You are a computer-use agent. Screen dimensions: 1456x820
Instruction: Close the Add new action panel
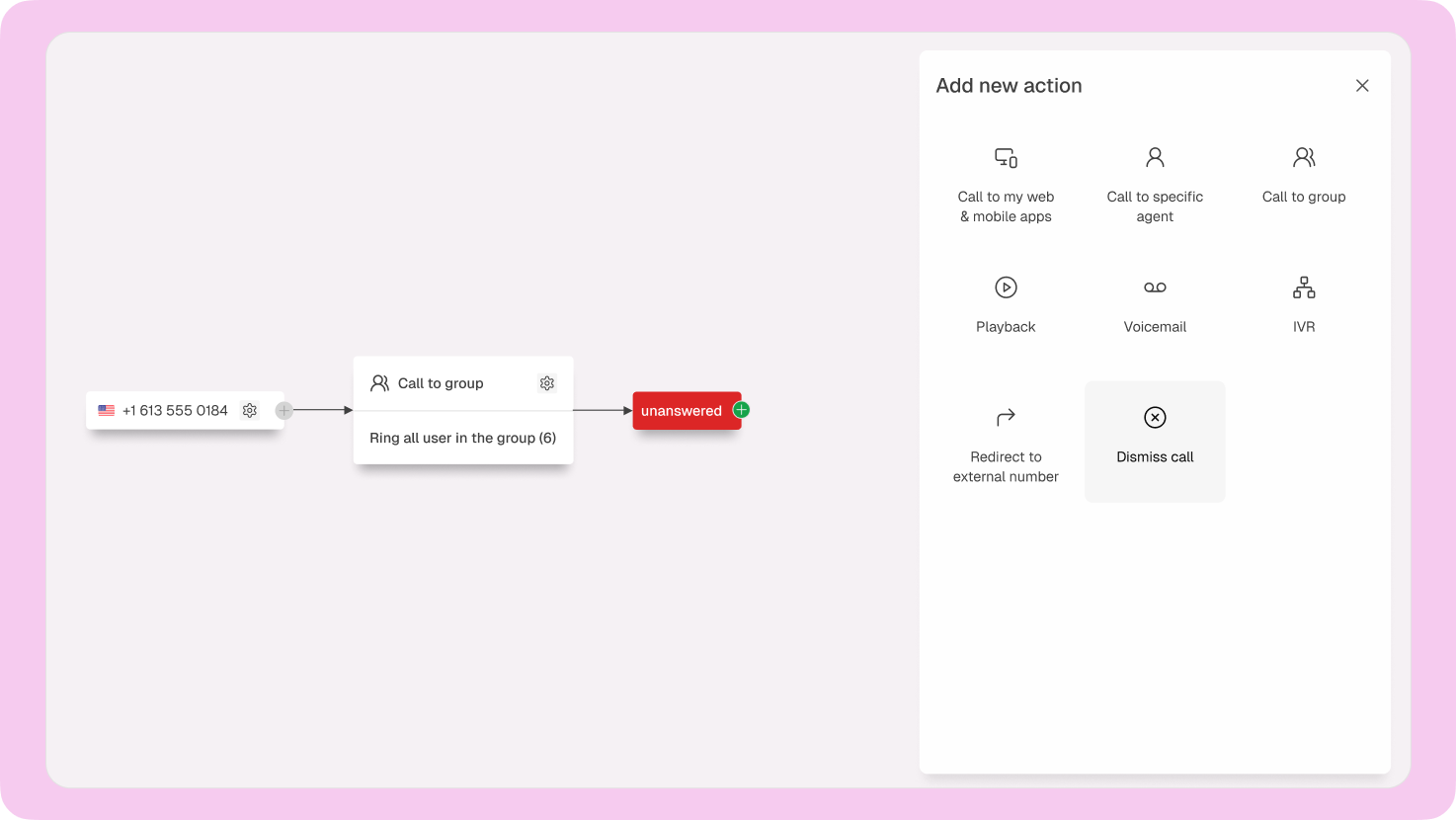point(1362,86)
